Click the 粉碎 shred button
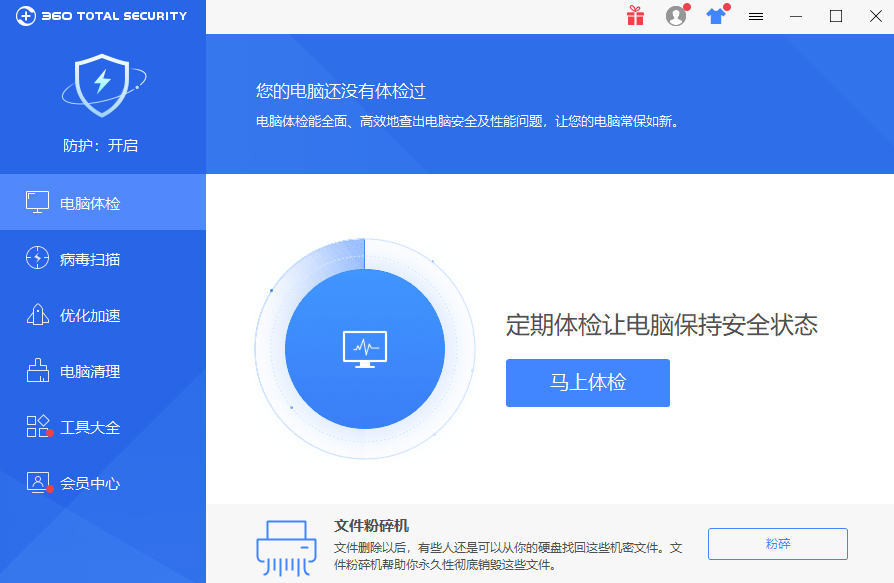This screenshot has height=583, width=894. [x=776, y=544]
